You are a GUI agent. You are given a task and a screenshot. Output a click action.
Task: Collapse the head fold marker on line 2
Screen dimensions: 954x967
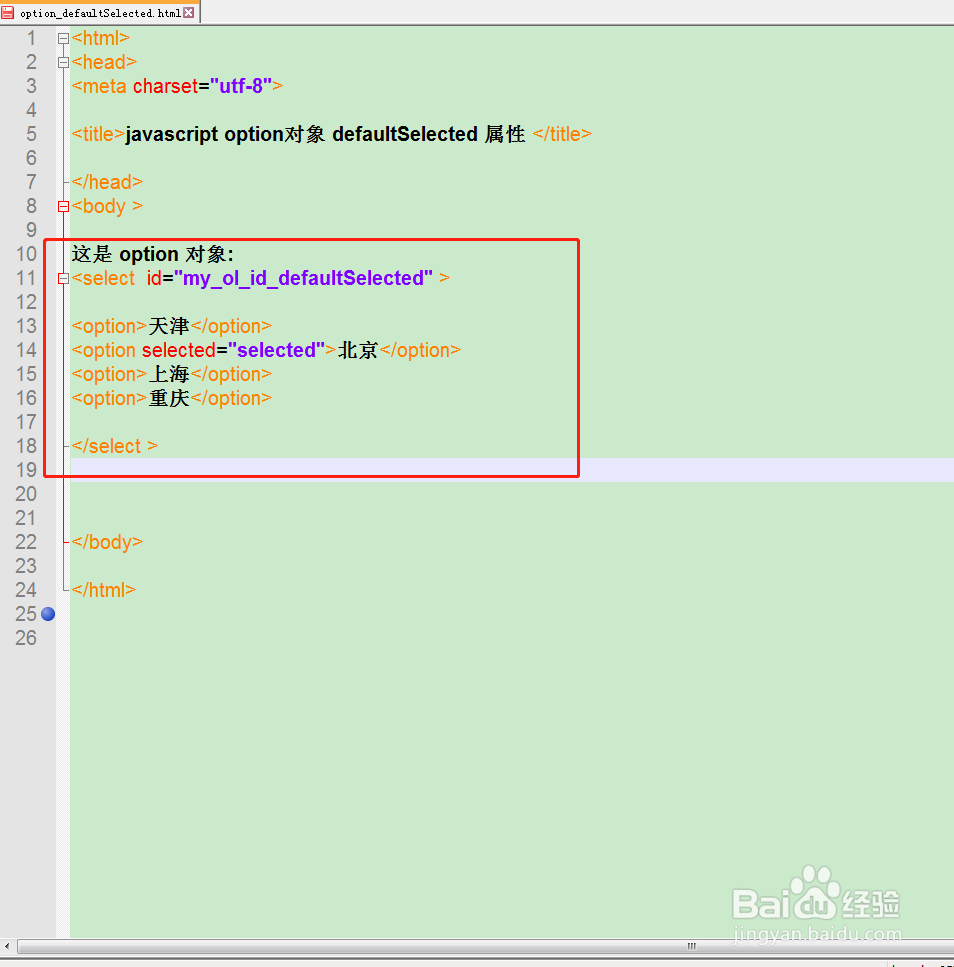63,62
